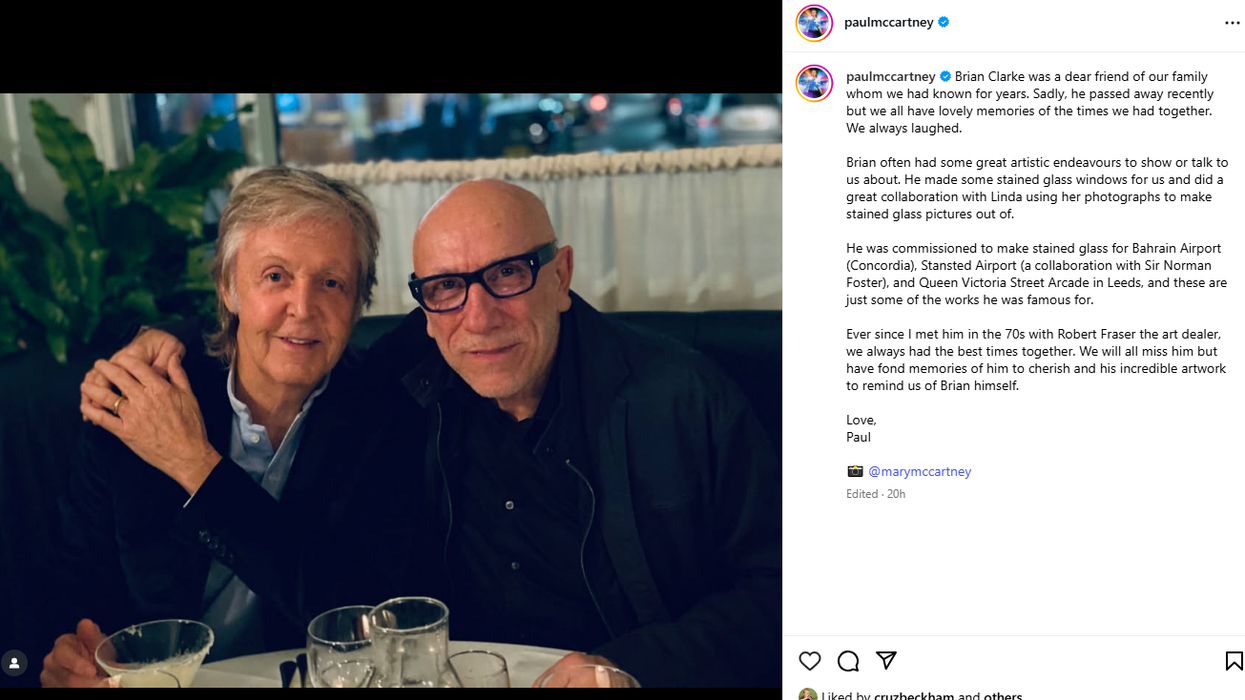Image resolution: width=1245 pixels, height=700 pixels.
Task: View the others who liked the post
Action: click(x=1002, y=695)
